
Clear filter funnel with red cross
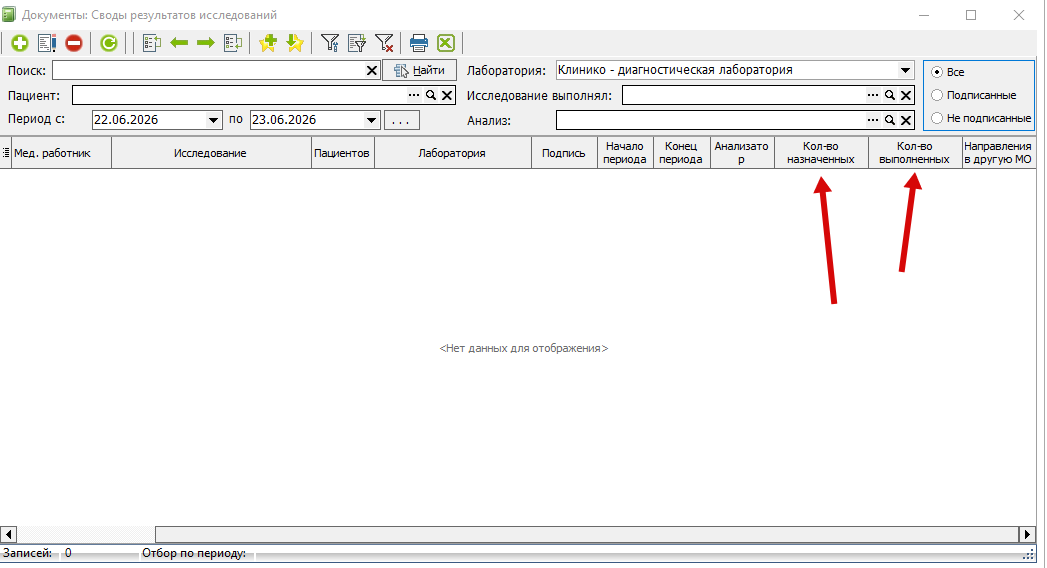384,43
